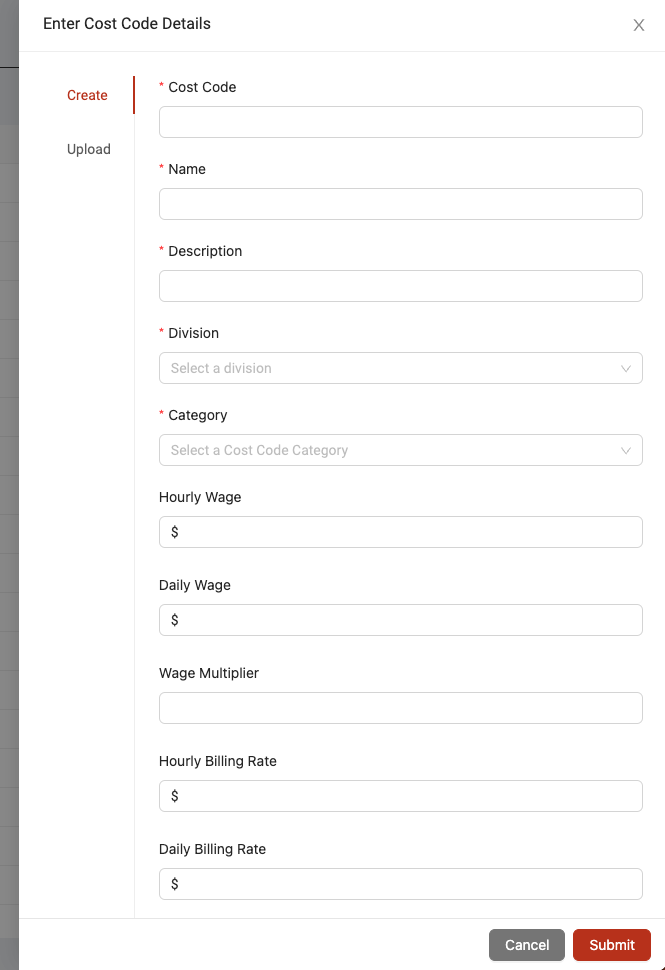Focus the Hourly Wage amount field
The image size is (665, 970).
tap(401, 532)
